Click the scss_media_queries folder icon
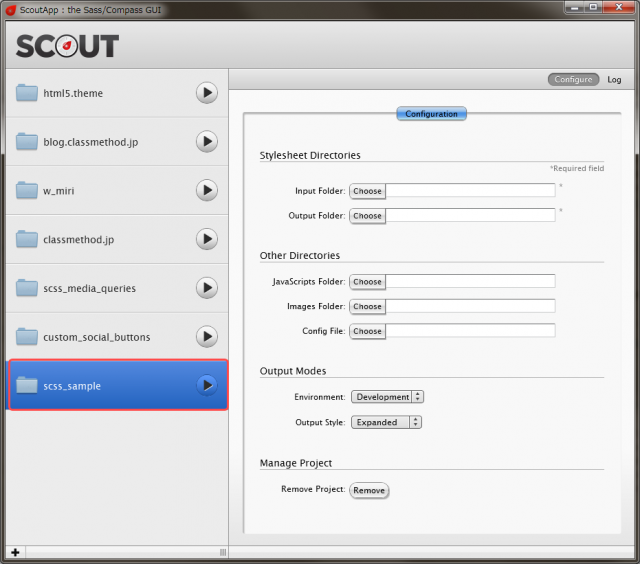 click(27, 288)
